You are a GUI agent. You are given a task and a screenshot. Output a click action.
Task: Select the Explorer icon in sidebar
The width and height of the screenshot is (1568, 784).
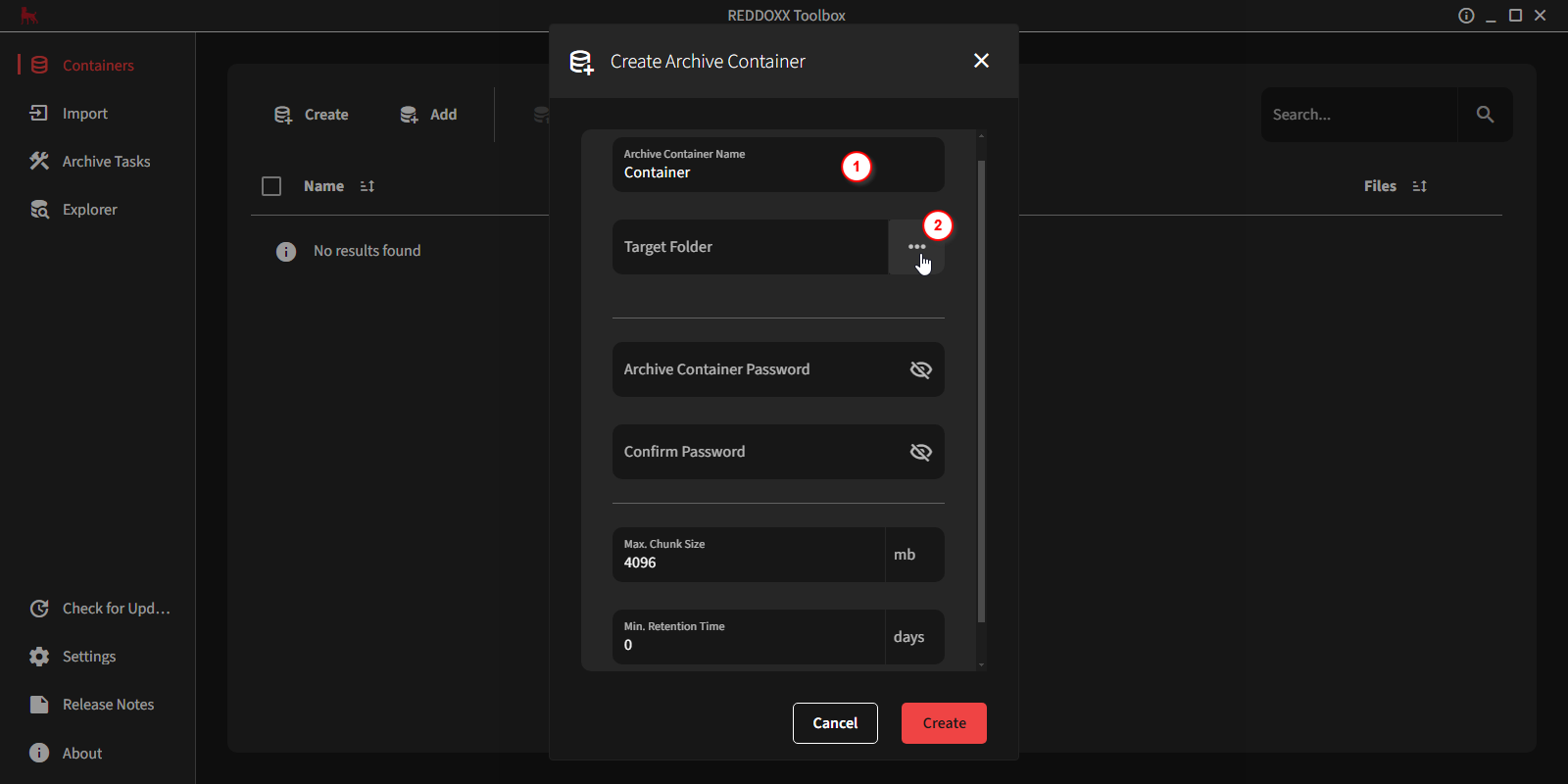(39, 210)
